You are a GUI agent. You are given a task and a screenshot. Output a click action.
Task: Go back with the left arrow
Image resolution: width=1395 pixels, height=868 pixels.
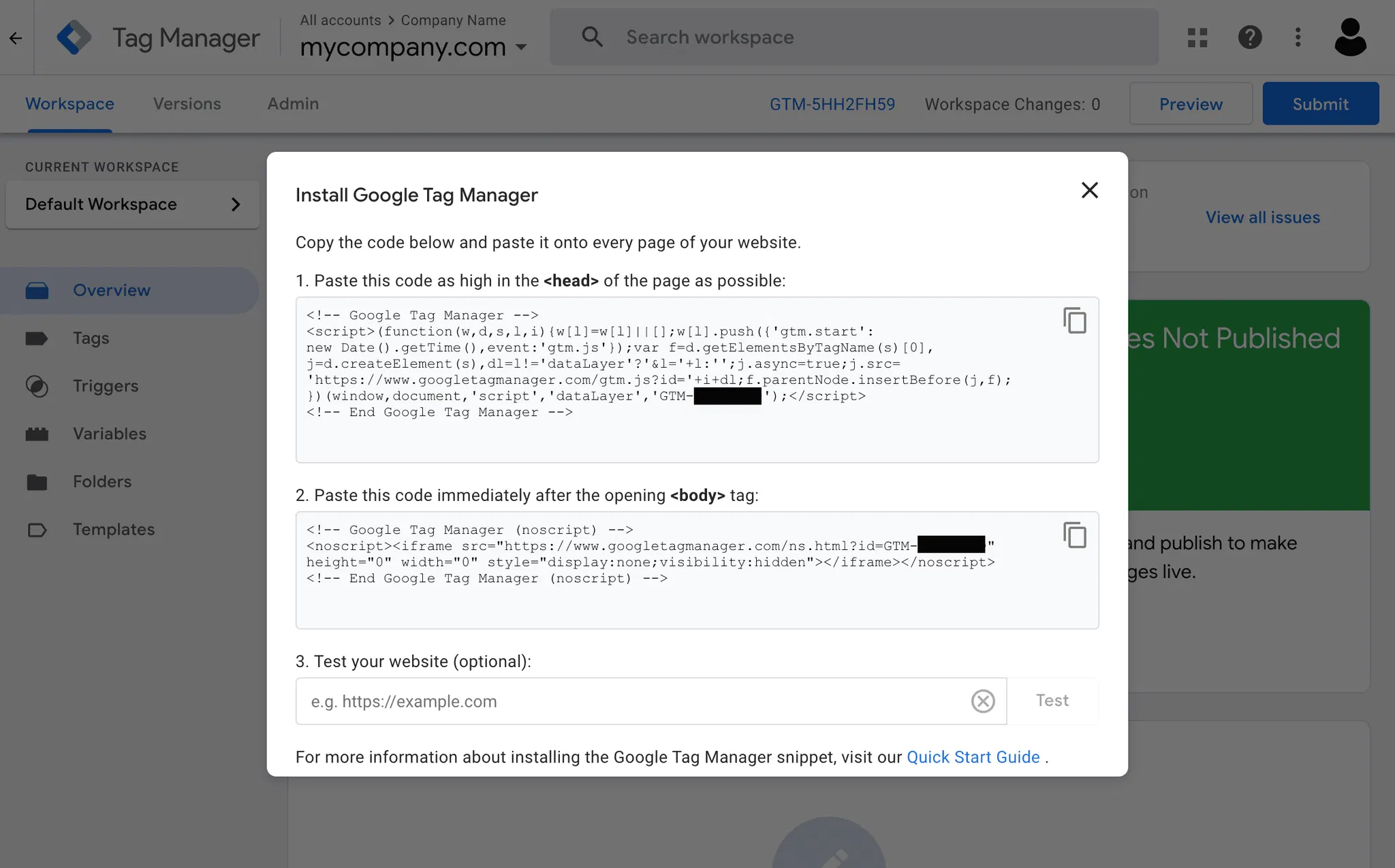tap(16, 38)
